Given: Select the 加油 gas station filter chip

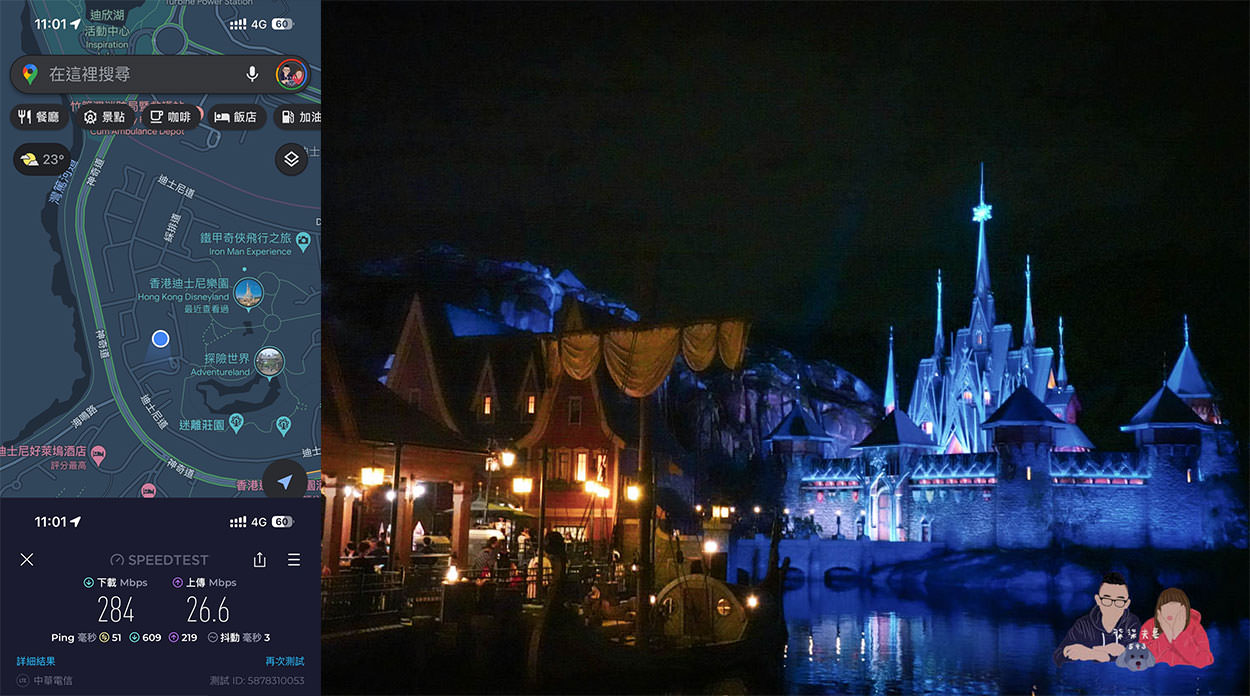Looking at the screenshot, I should pyautogui.click(x=300, y=117).
